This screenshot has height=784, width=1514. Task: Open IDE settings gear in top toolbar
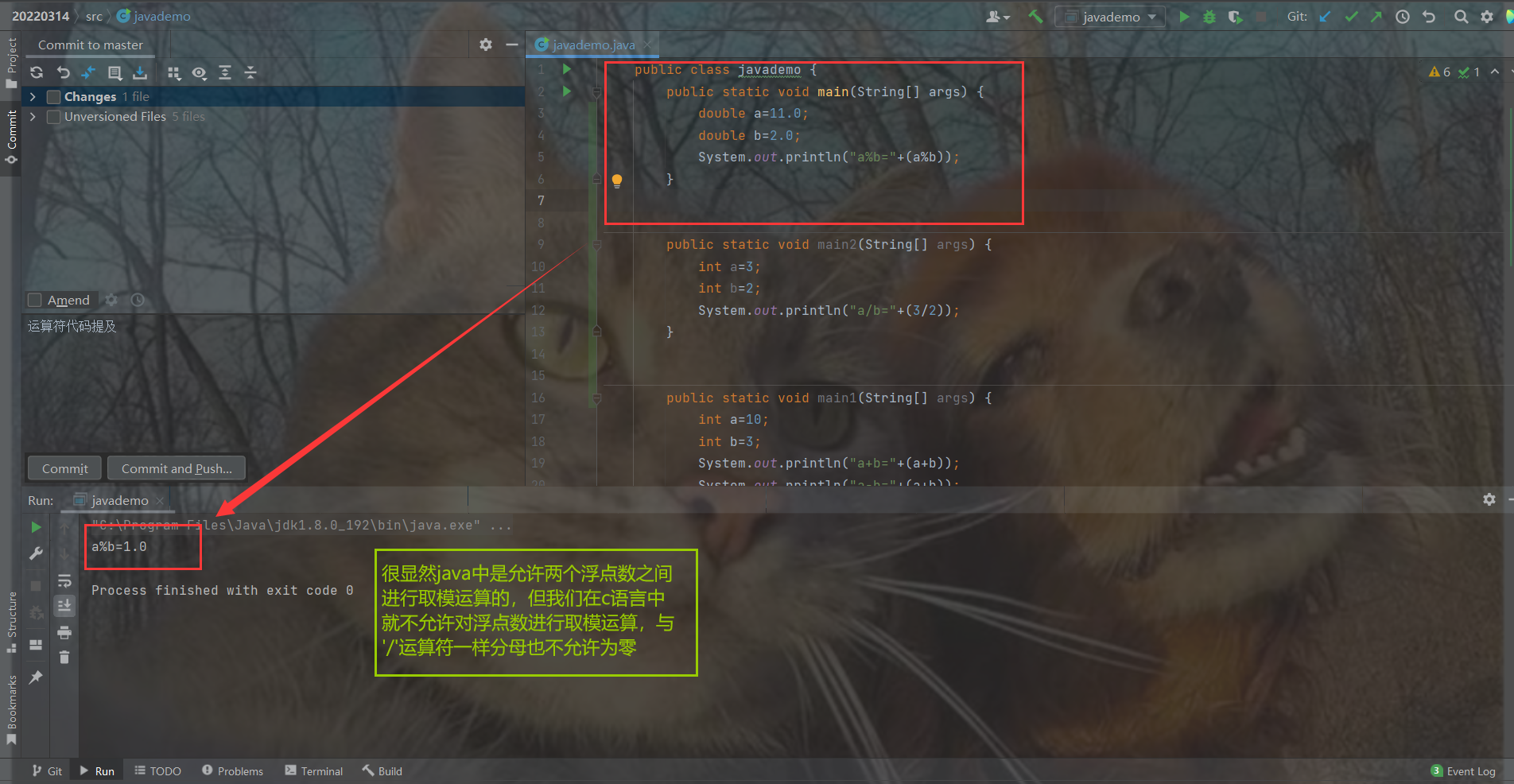1487,17
